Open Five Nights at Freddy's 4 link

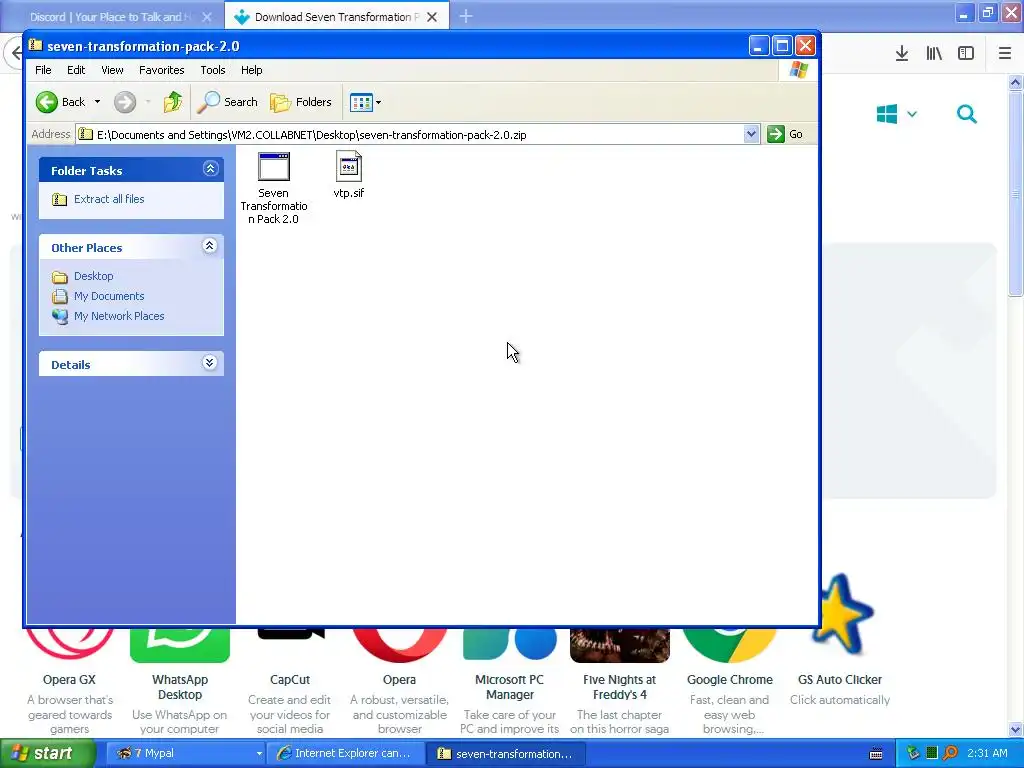(x=620, y=687)
